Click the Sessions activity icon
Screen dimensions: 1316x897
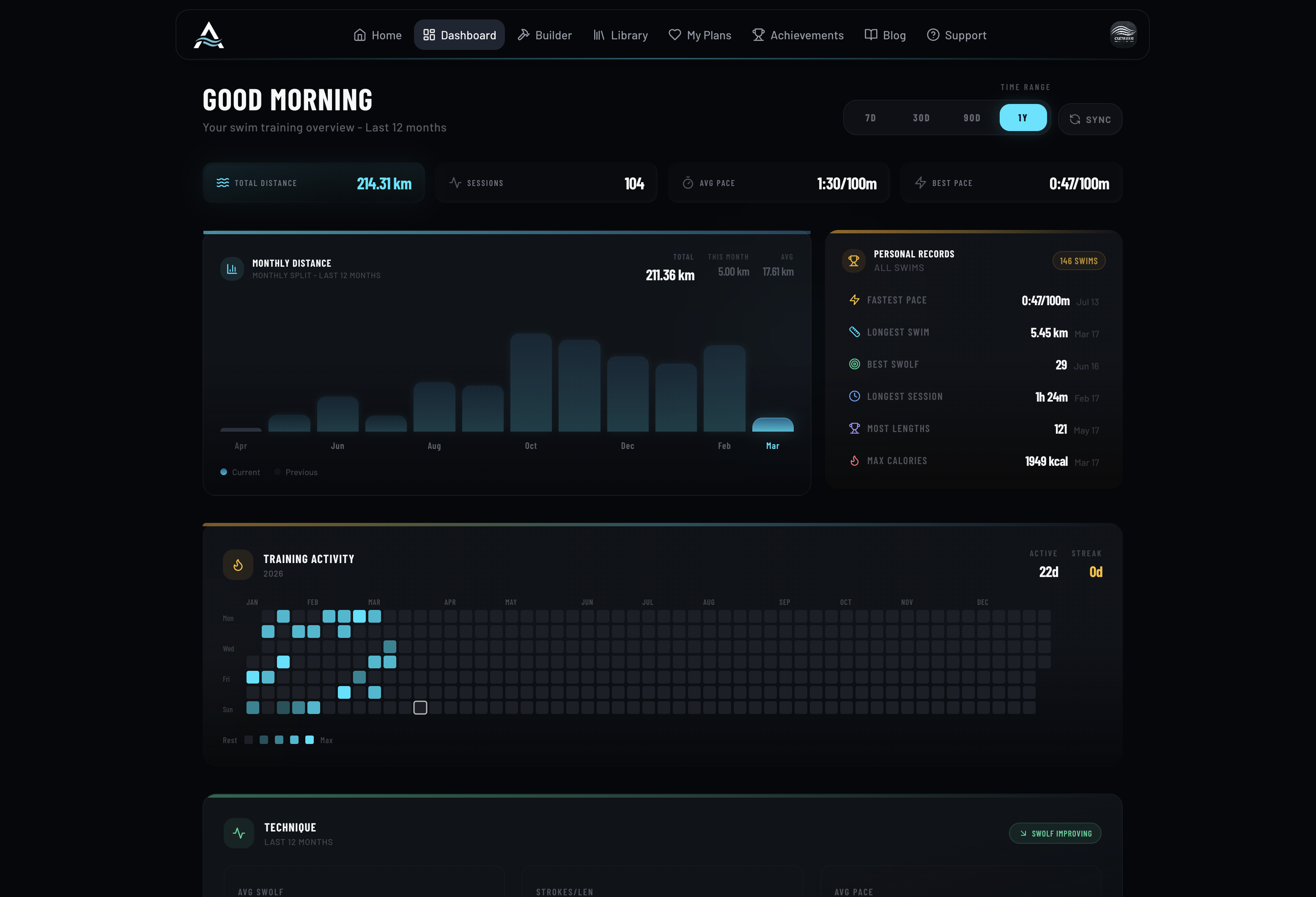pyautogui.click(x=455, y=183)
